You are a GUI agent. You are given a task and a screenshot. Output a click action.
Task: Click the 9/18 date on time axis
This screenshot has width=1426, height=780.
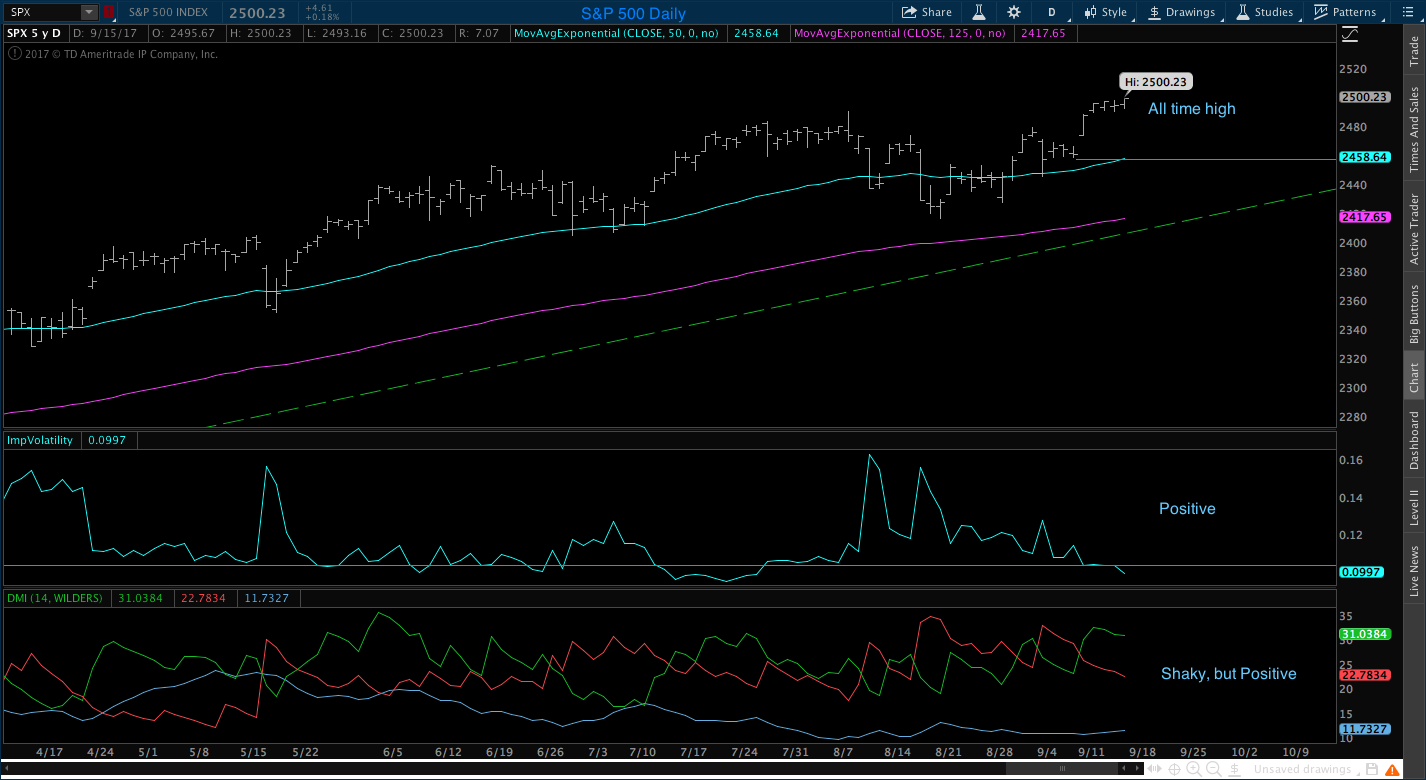pyautogui.click(x=1141, y=751)
